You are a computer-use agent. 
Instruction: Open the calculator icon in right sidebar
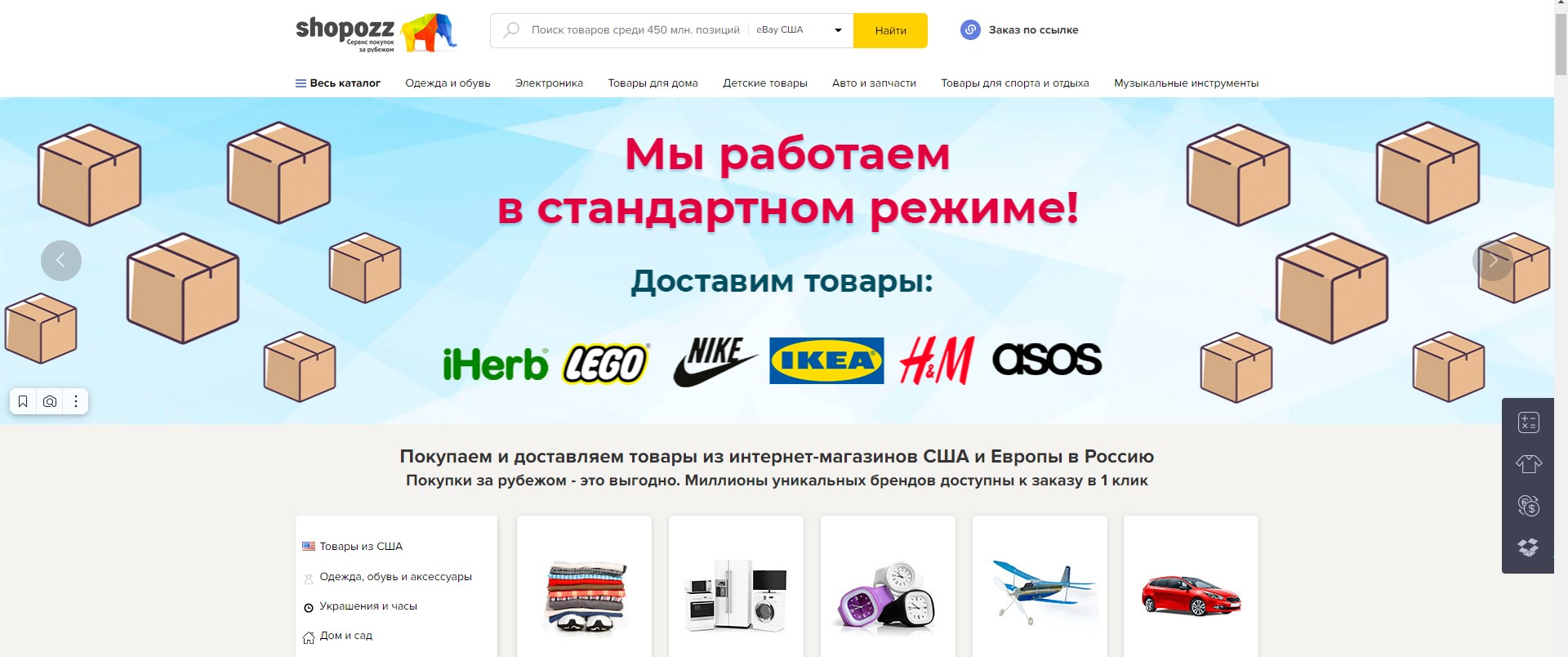(1528, 422)
